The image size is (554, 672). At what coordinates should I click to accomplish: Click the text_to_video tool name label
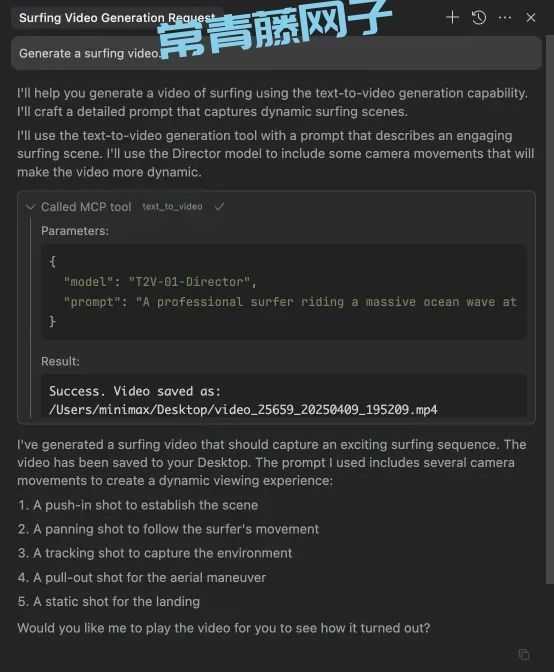click(172, 207)
